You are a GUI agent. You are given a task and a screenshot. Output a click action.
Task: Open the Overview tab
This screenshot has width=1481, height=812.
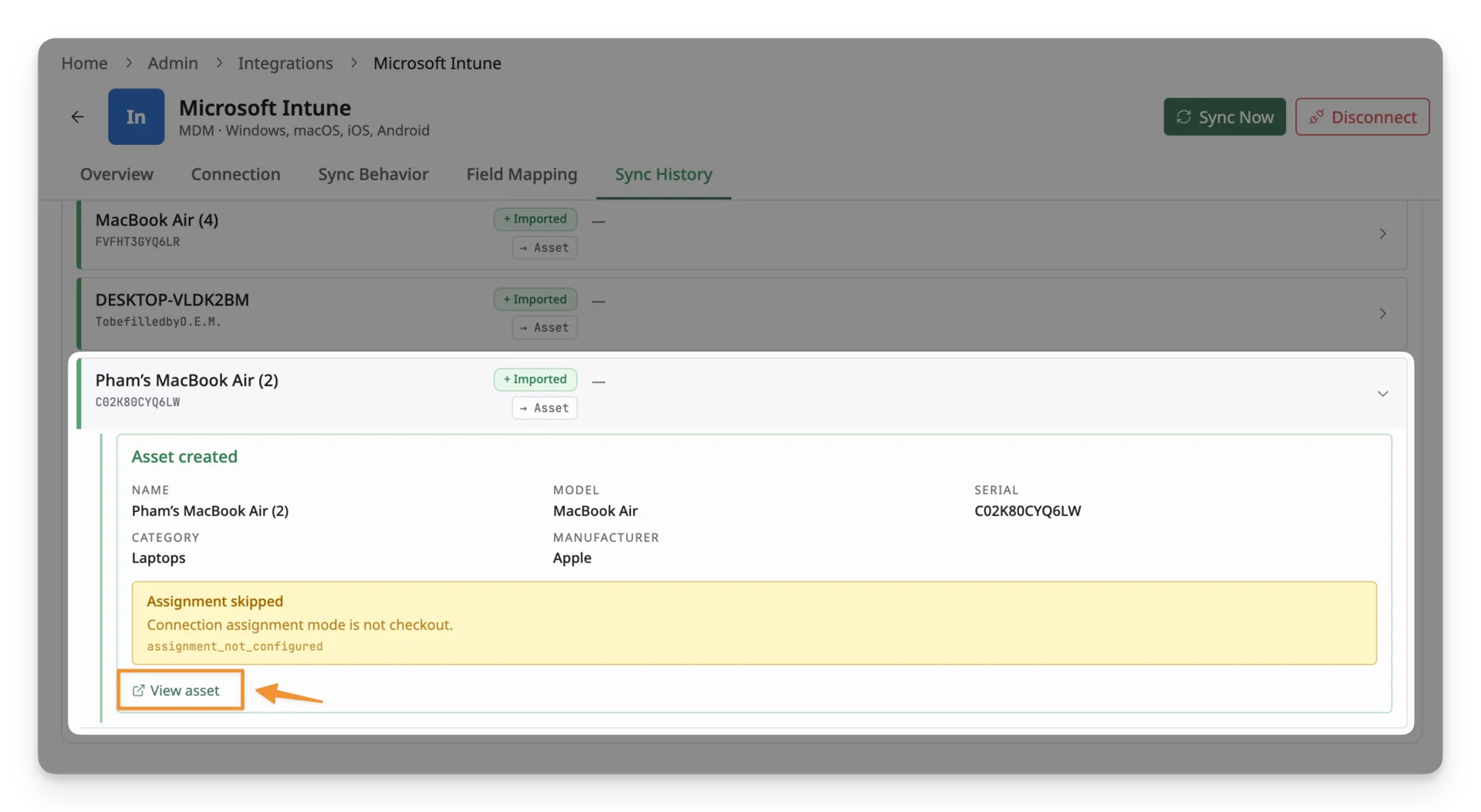pos(116,174)
